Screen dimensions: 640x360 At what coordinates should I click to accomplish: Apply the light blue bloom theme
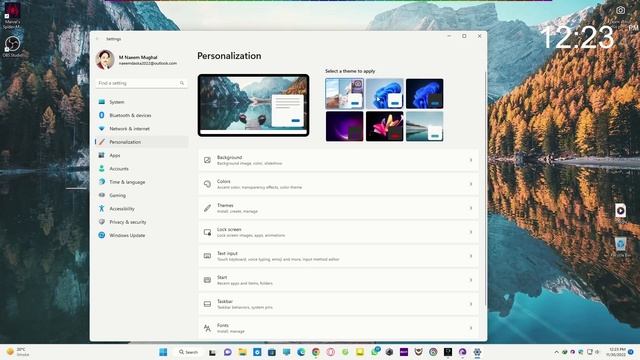(384, 94)
